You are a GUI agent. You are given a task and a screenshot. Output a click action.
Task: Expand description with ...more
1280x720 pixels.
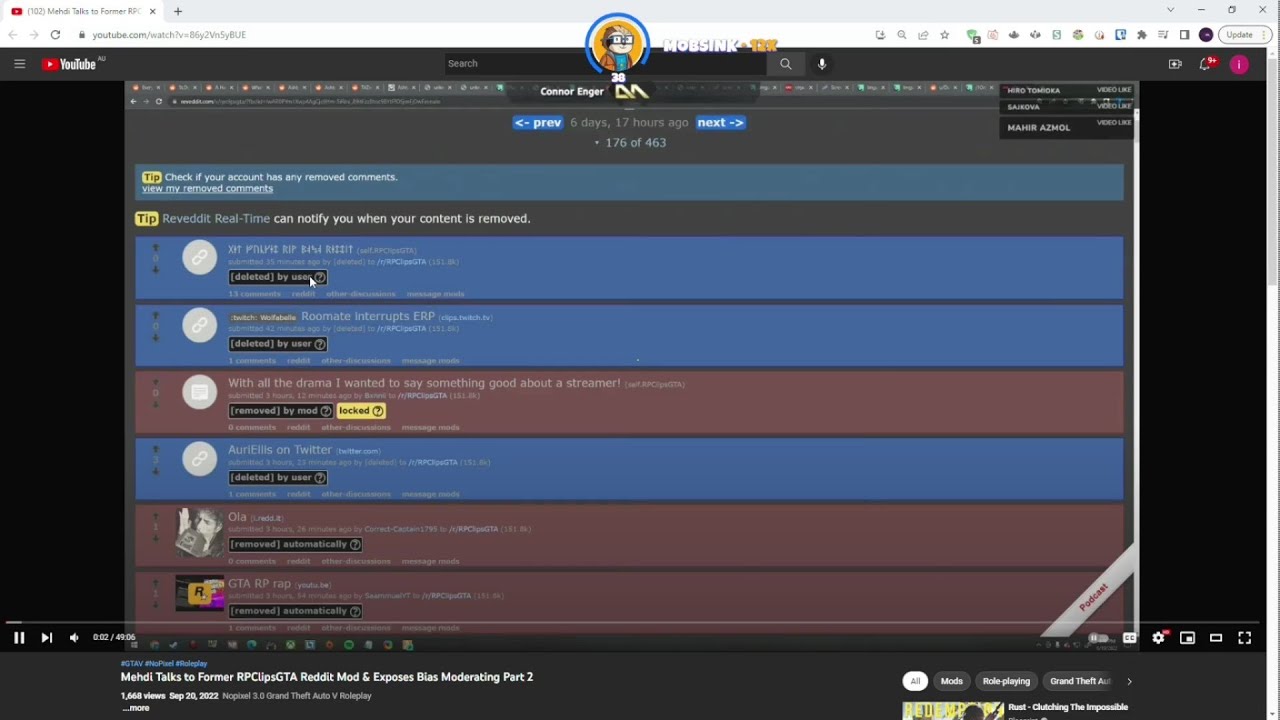(x=136, y=708)
